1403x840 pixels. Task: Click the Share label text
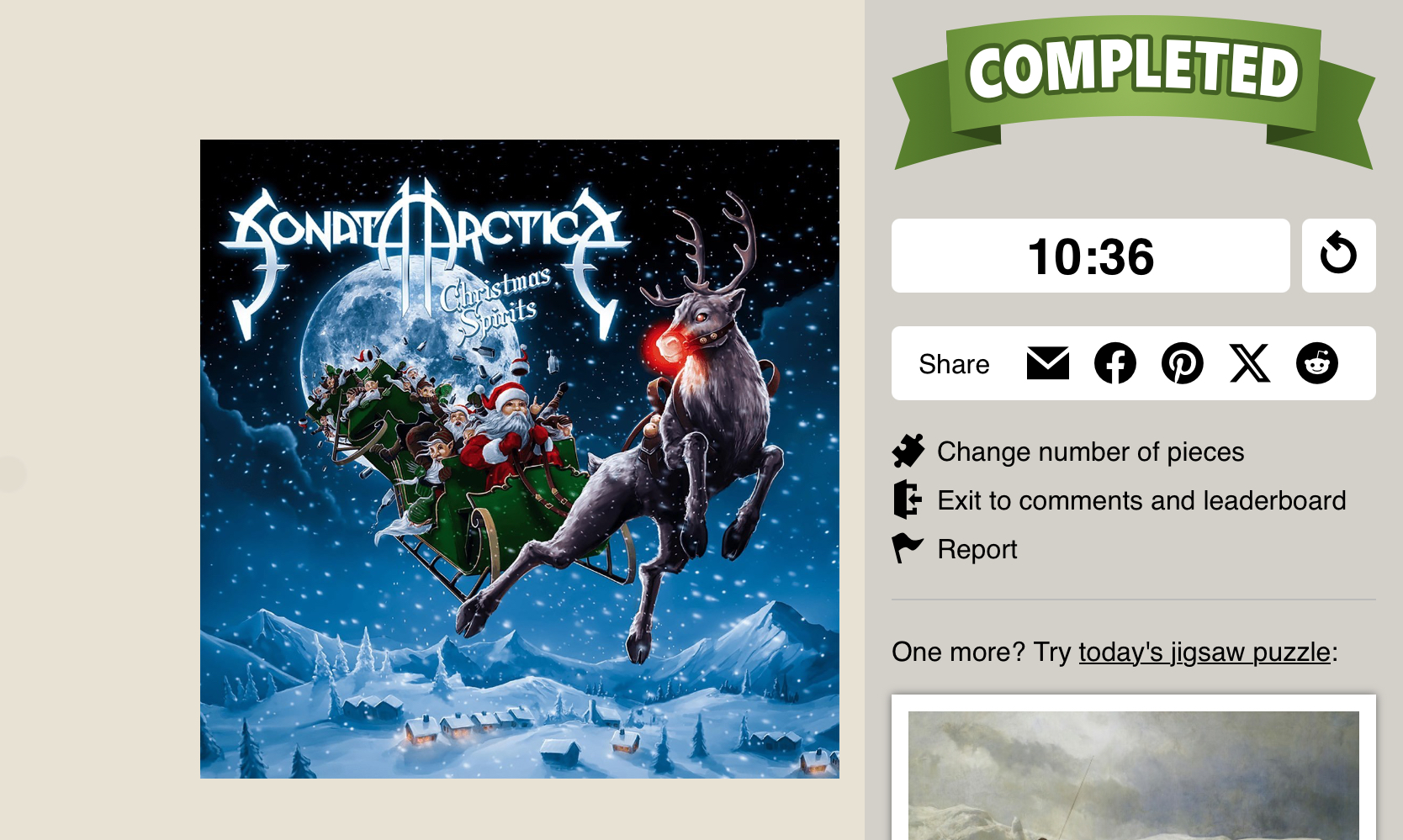pyautogui.click(x=954, y=364)
